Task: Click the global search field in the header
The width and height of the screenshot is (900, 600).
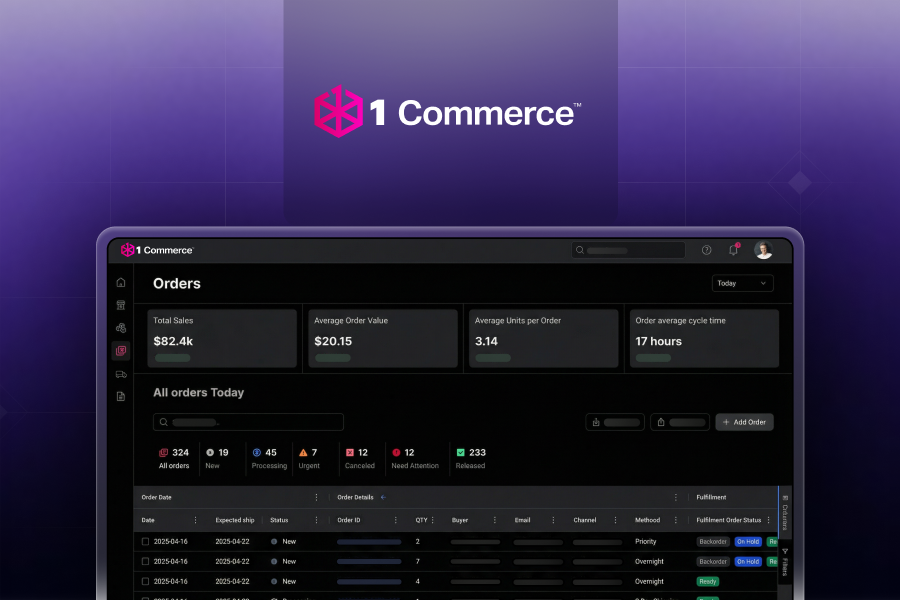Action: point(628,250)
